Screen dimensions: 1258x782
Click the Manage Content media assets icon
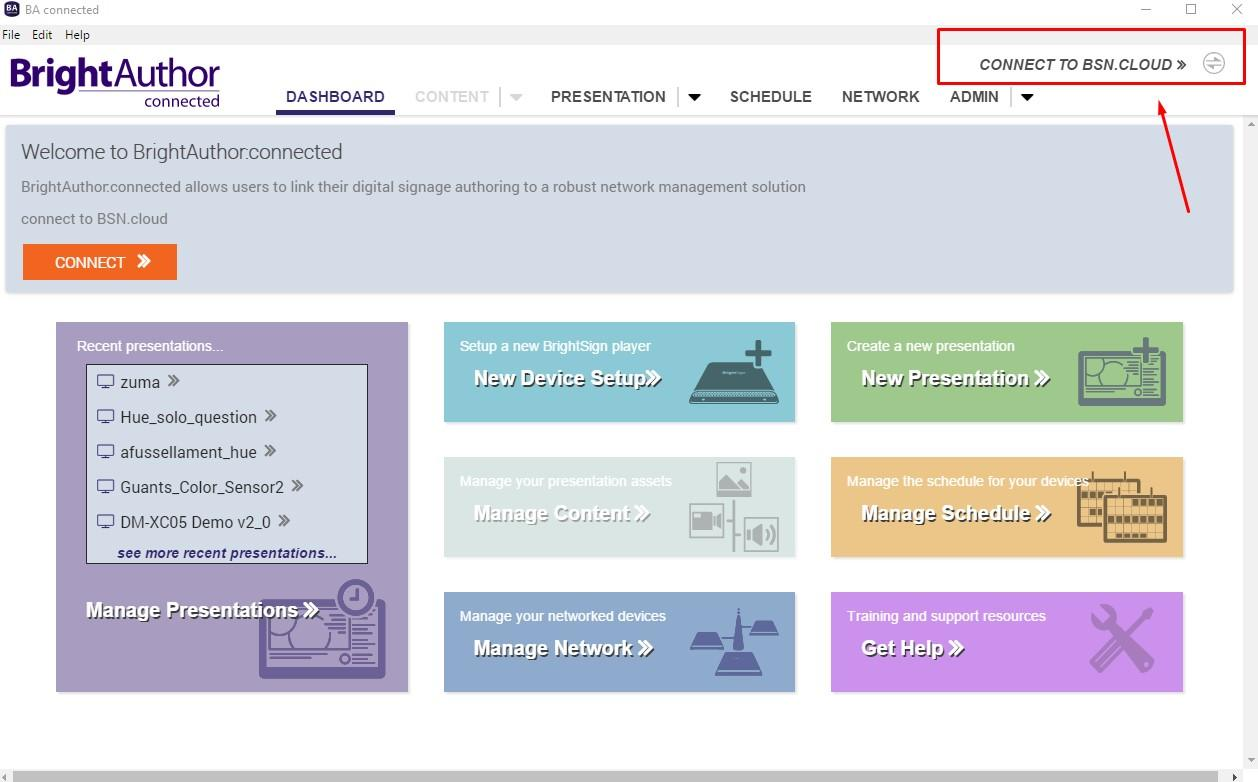click(x=735, y=507)
